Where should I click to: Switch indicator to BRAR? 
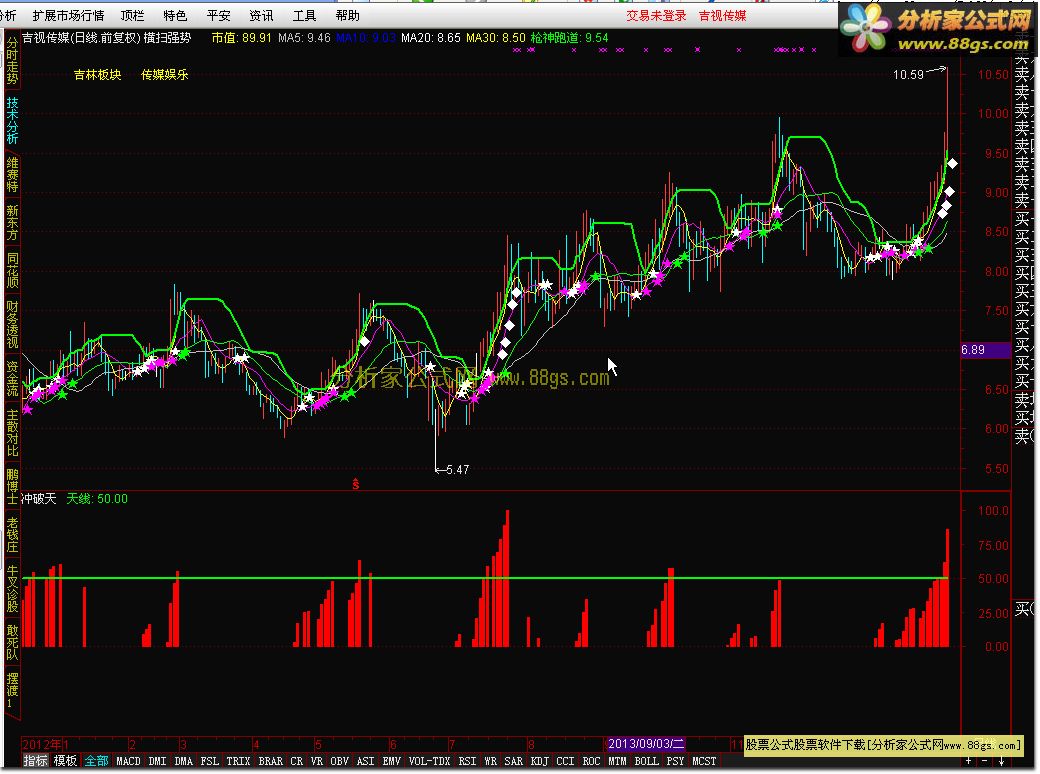[271, 761]
